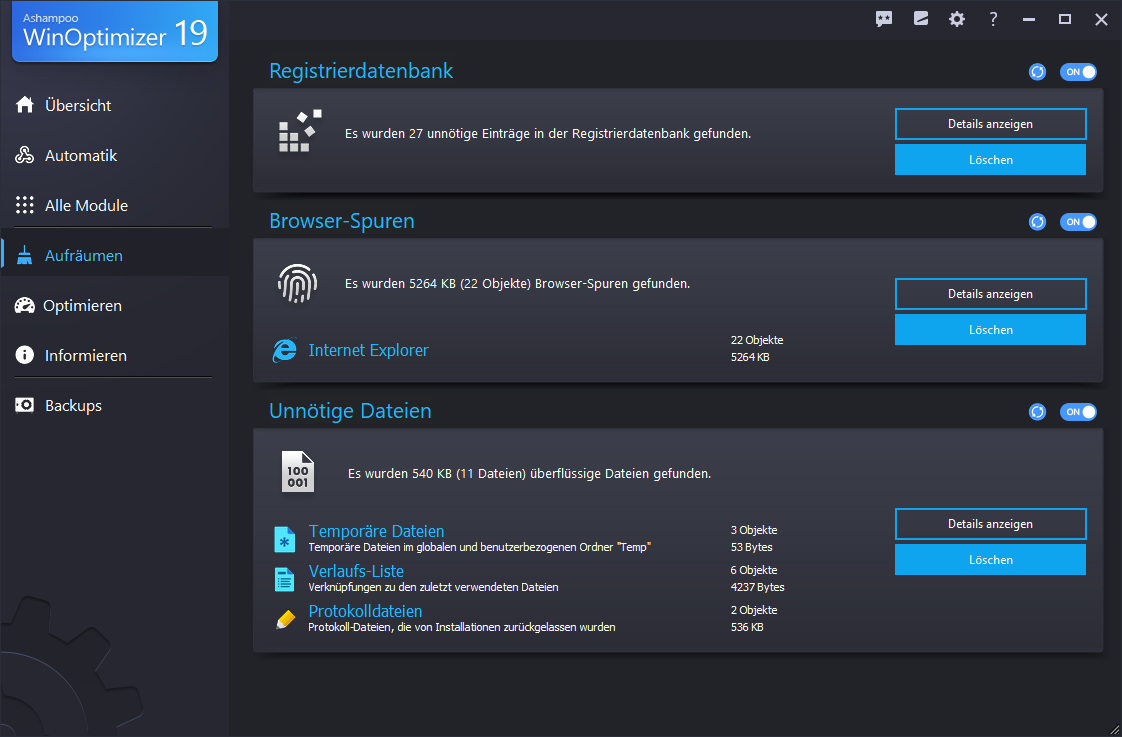
Task: Click the fingerprint icon in Browser-Spuren
Action: 298,283
